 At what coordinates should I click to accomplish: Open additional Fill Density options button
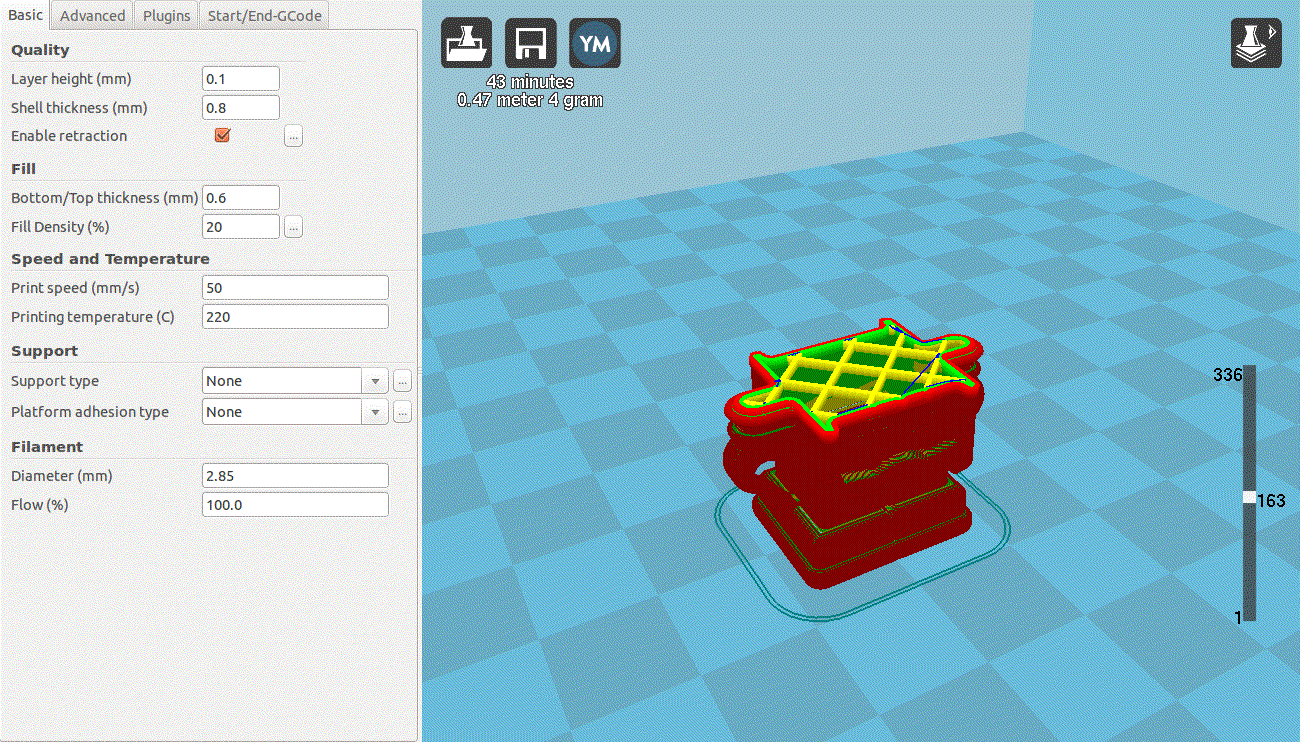293,226
